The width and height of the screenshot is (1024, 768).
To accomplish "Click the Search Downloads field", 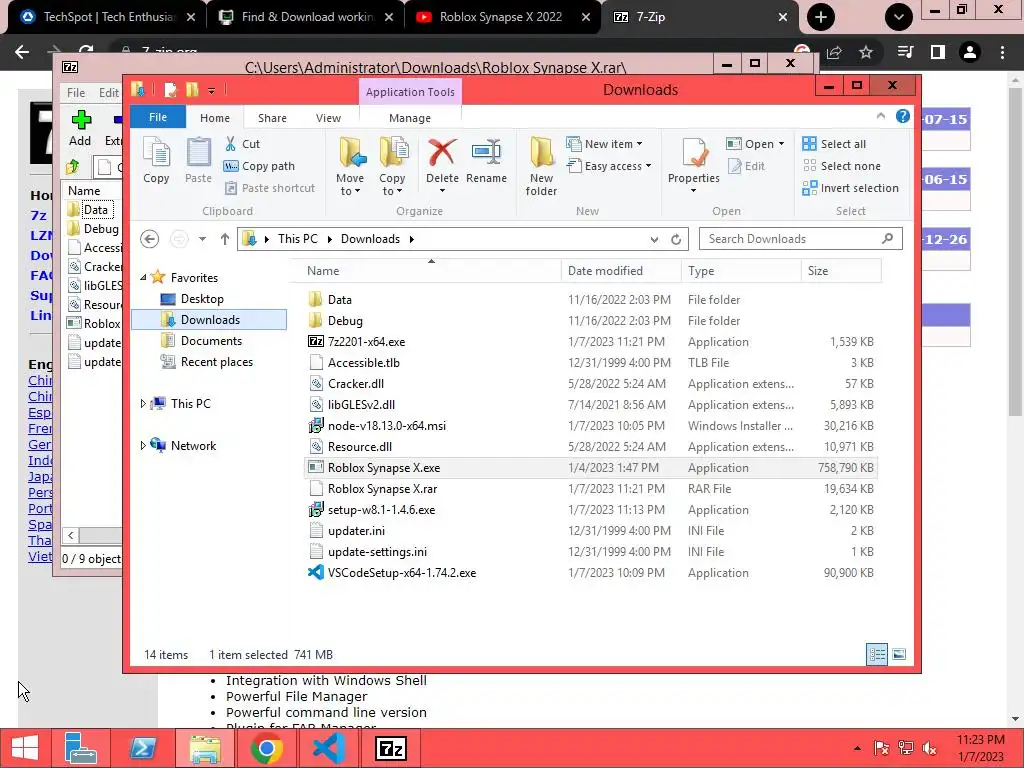I will pos(801,239).
